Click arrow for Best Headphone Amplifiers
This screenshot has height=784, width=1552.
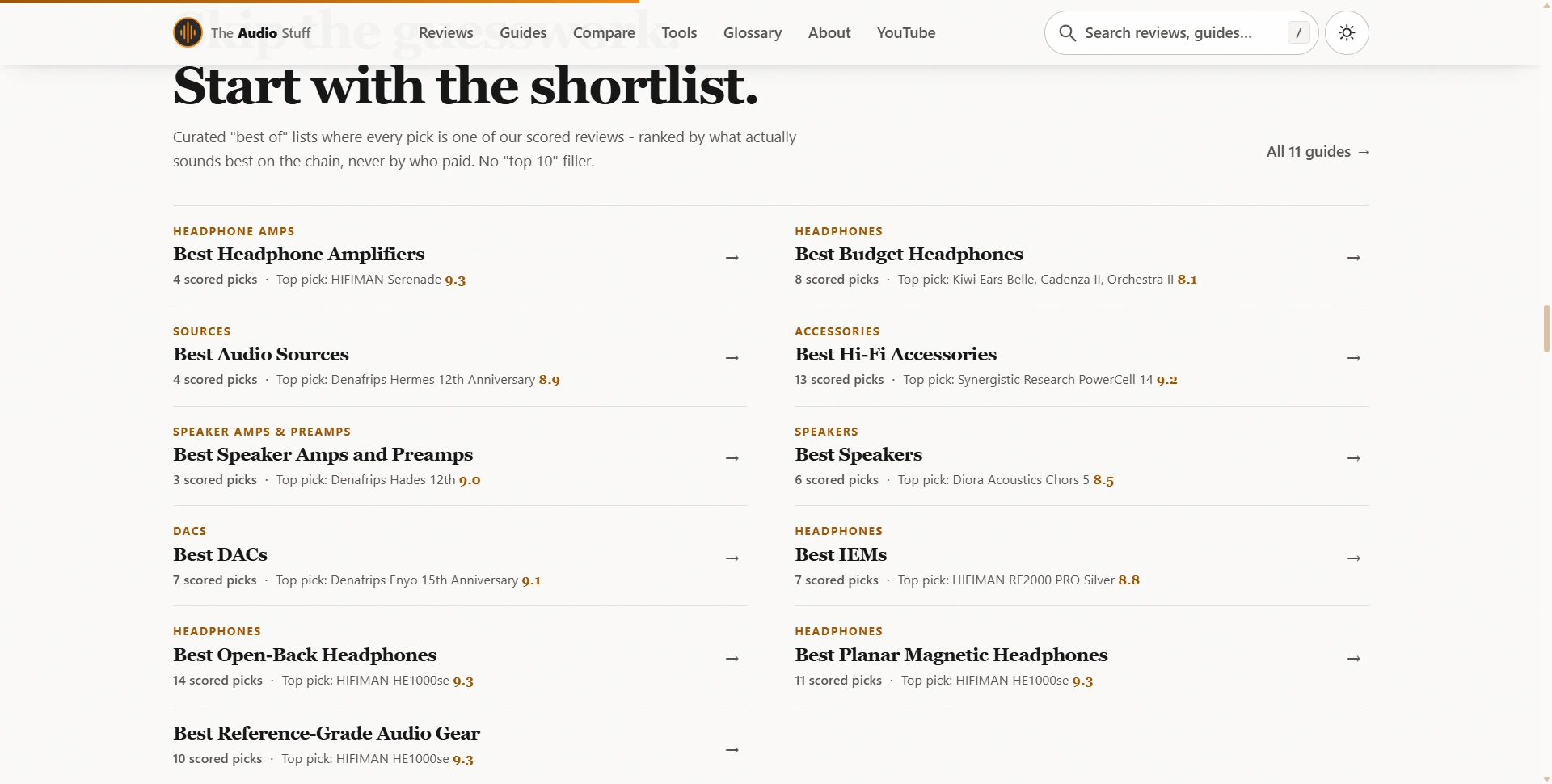click(x=732, y=257)
